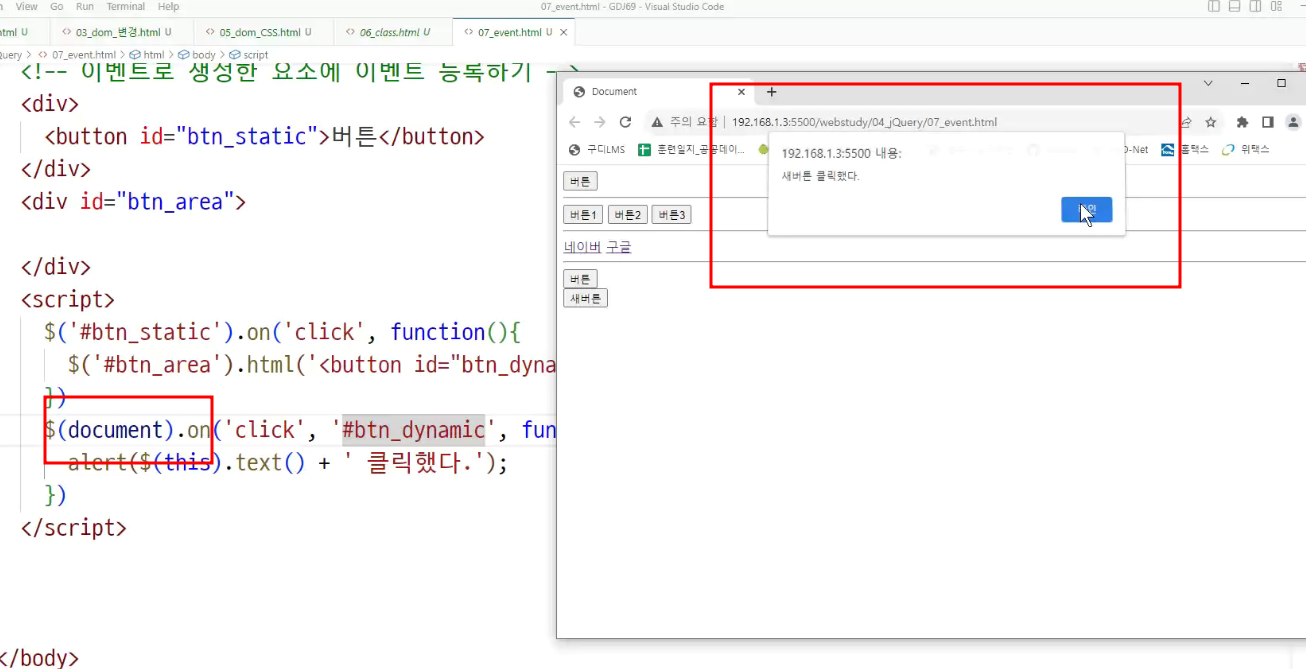The height and width of the screenshot is (669, 1306).
Task: Bookmark this page with the star icon
Action: tap(1211, 122)
